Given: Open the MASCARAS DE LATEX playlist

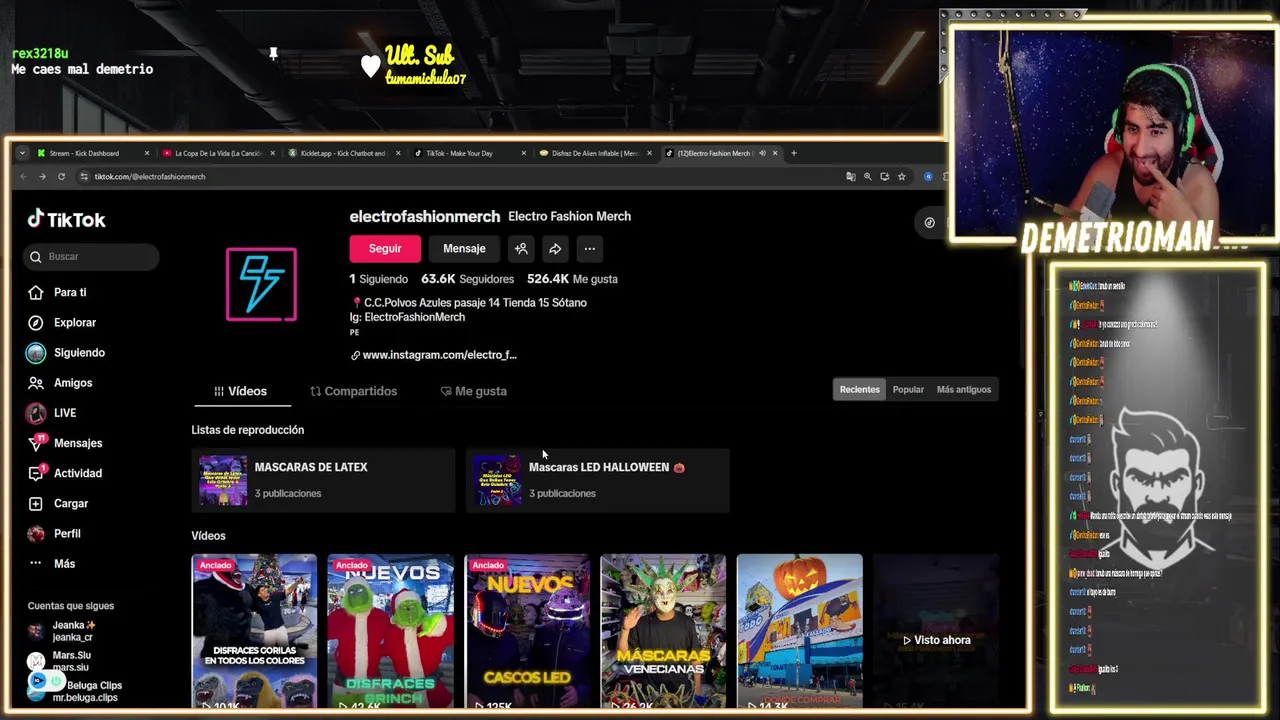Looking at the screenshot, I should [x=322, y=480].
